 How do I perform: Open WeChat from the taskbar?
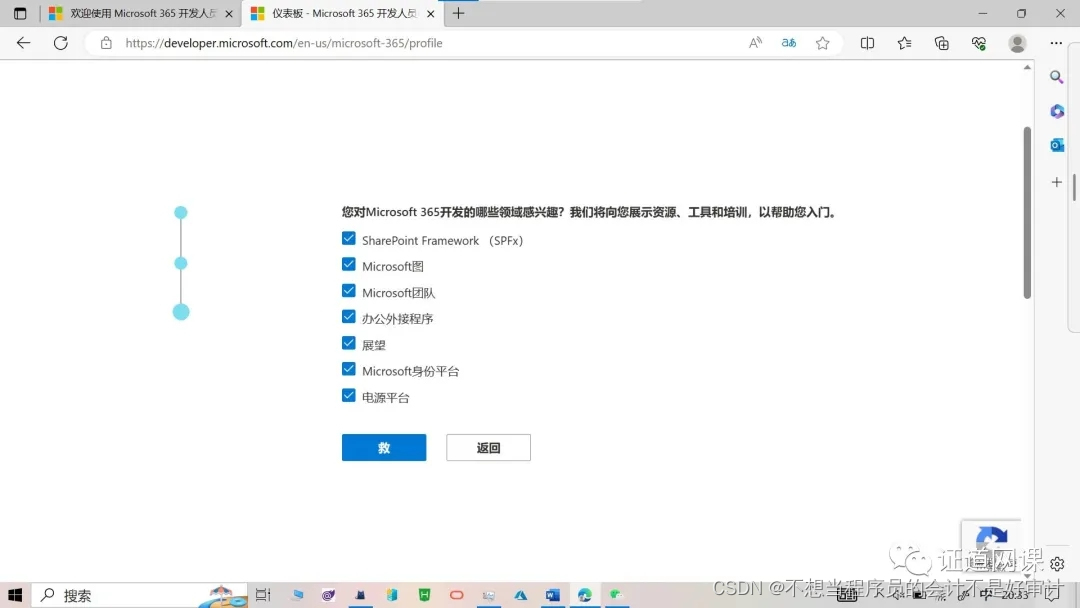click(x=616, y=595)
